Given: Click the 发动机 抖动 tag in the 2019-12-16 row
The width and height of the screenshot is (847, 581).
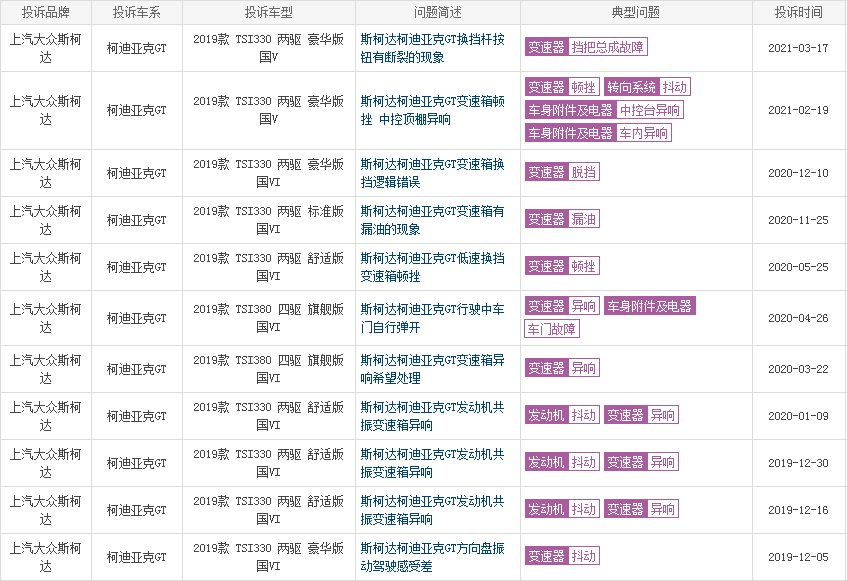Looking at the screenshot, I should [x=562, y=509].
